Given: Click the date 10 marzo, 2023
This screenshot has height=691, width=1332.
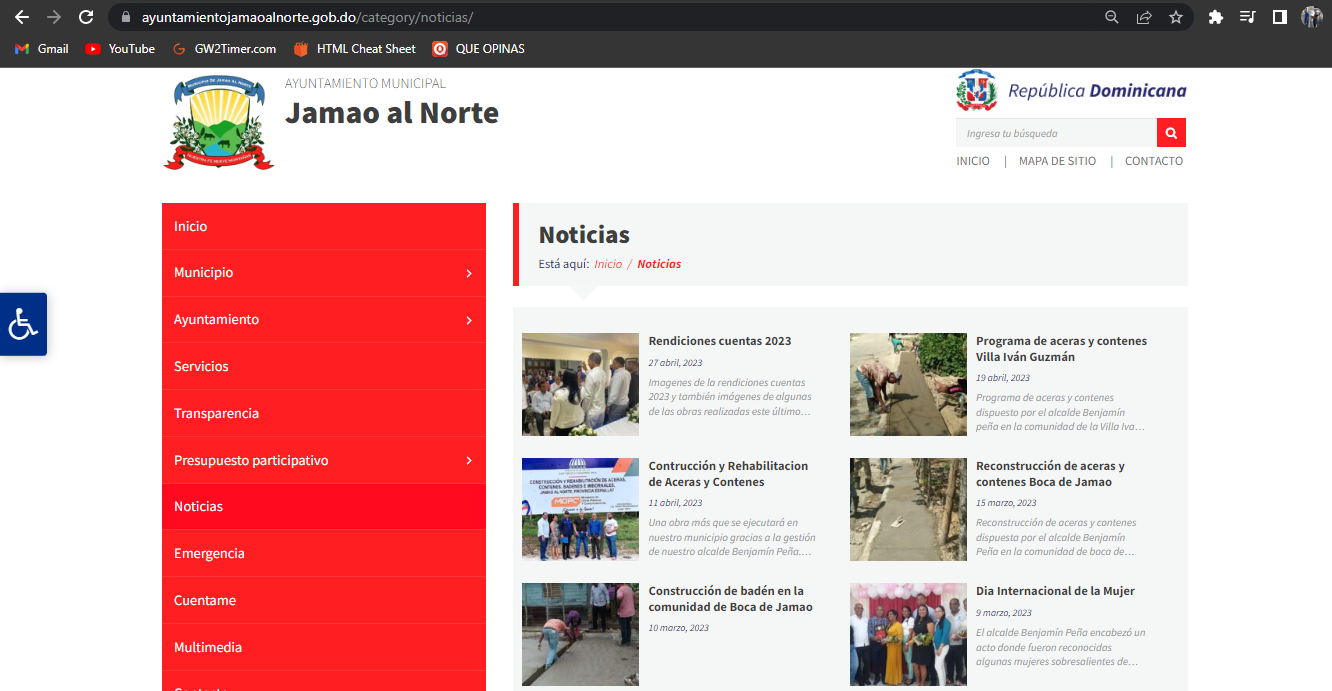Looking at the screenshot, I should coord(679,628).
